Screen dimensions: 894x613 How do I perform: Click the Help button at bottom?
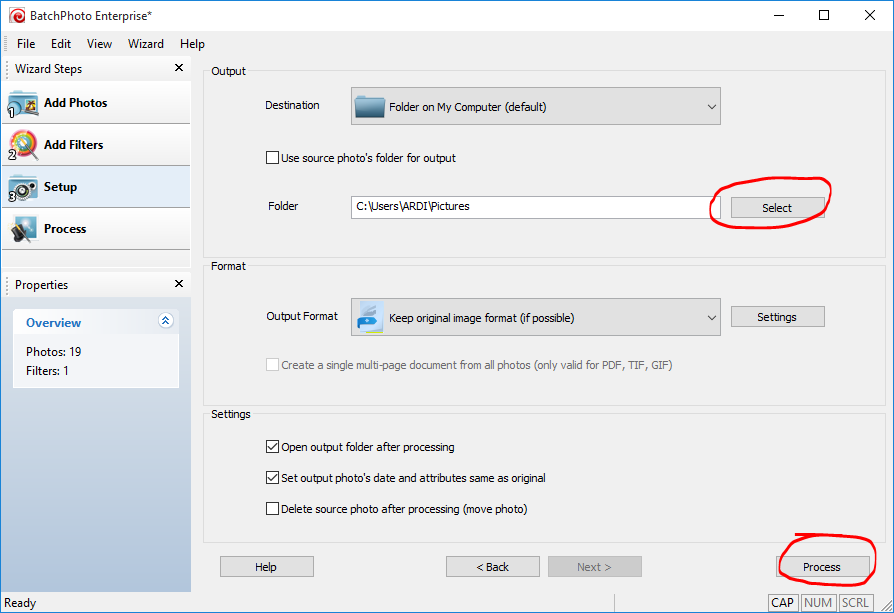pyautogui.click(x=266, y=566)
